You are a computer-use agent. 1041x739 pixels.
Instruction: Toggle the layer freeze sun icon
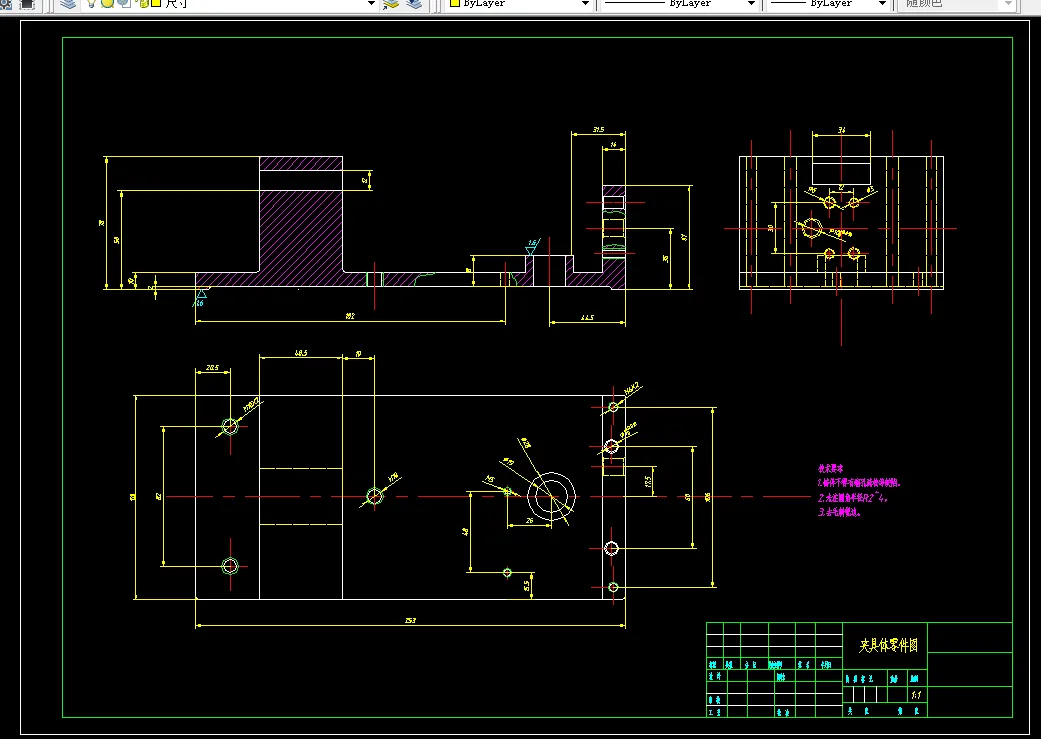[x=107, y=3]
